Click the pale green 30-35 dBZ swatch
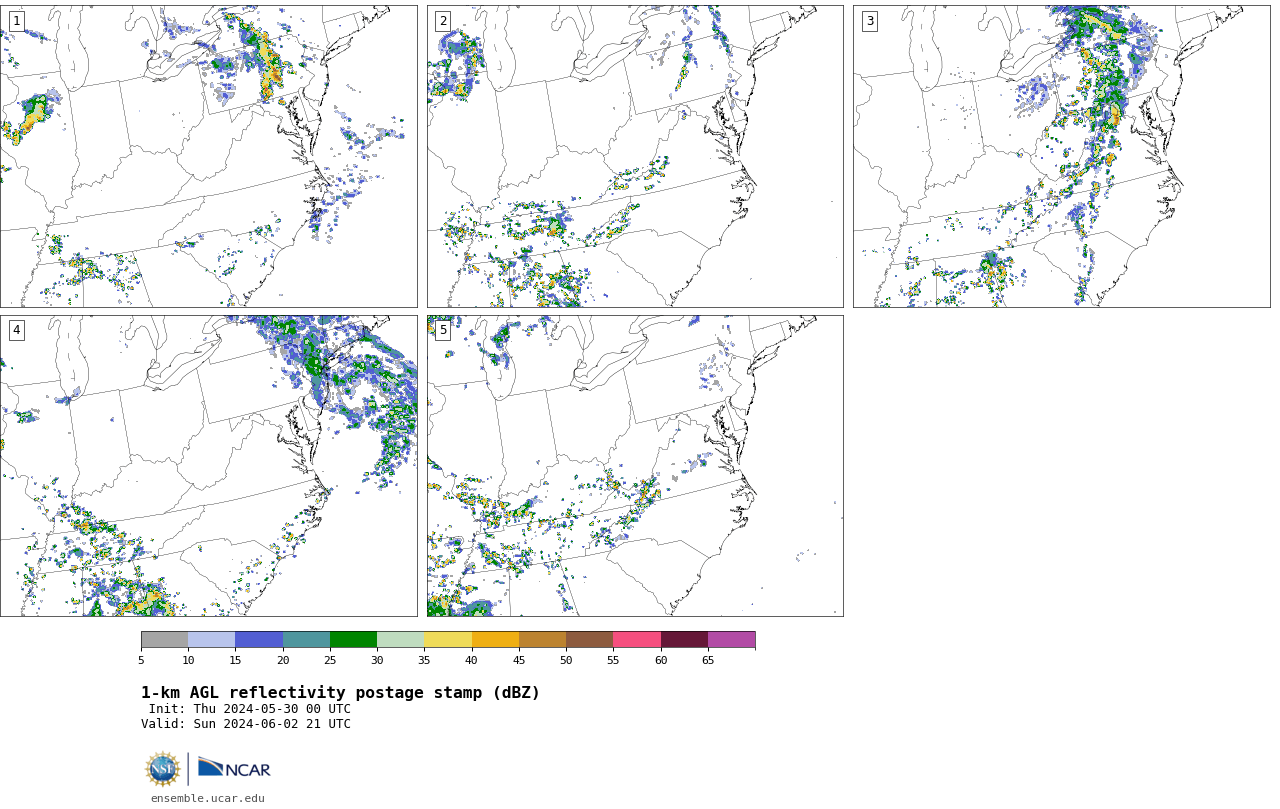Screen dimensions: 1280x809 400,640
